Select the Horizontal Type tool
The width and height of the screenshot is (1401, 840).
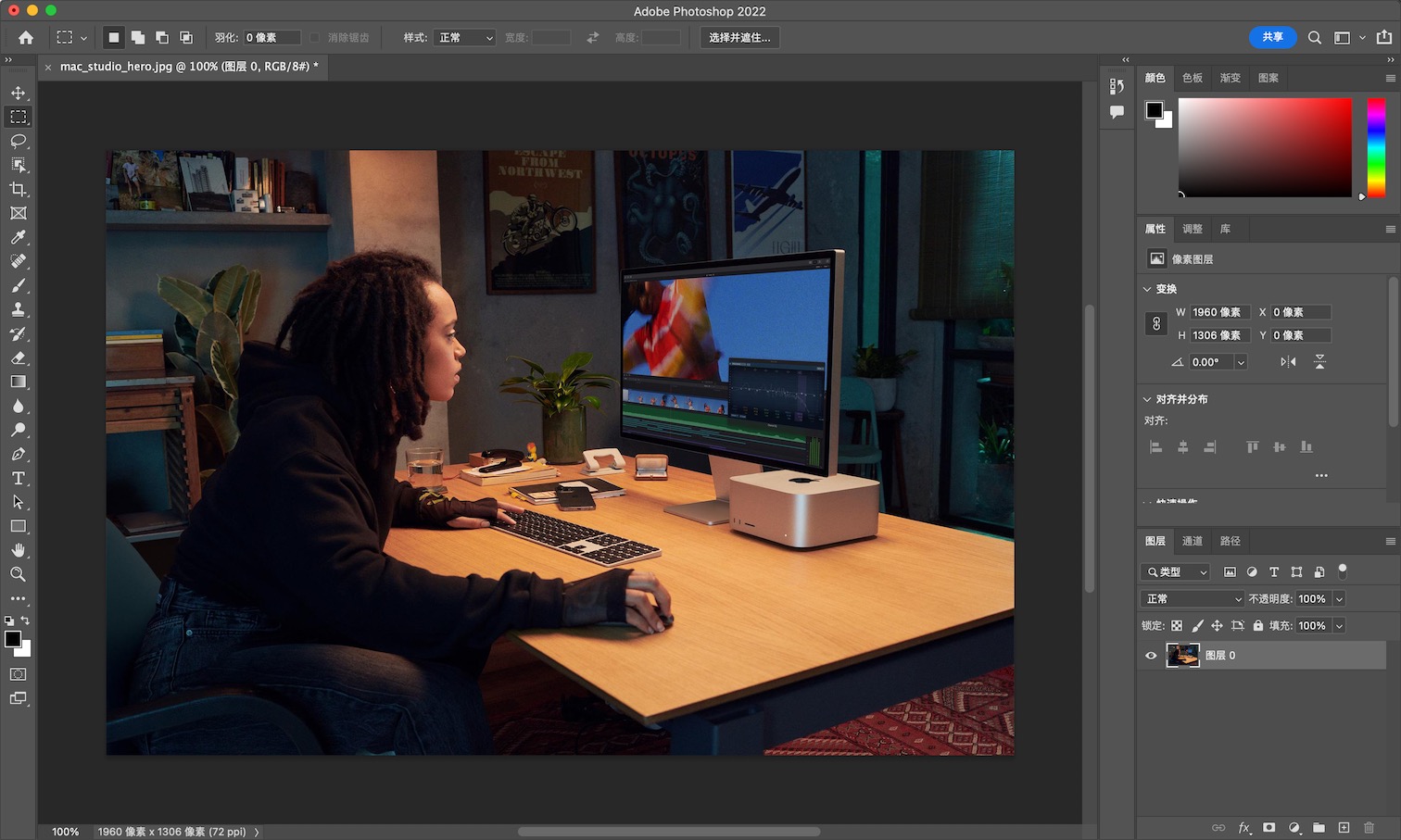tap(18, 478)
